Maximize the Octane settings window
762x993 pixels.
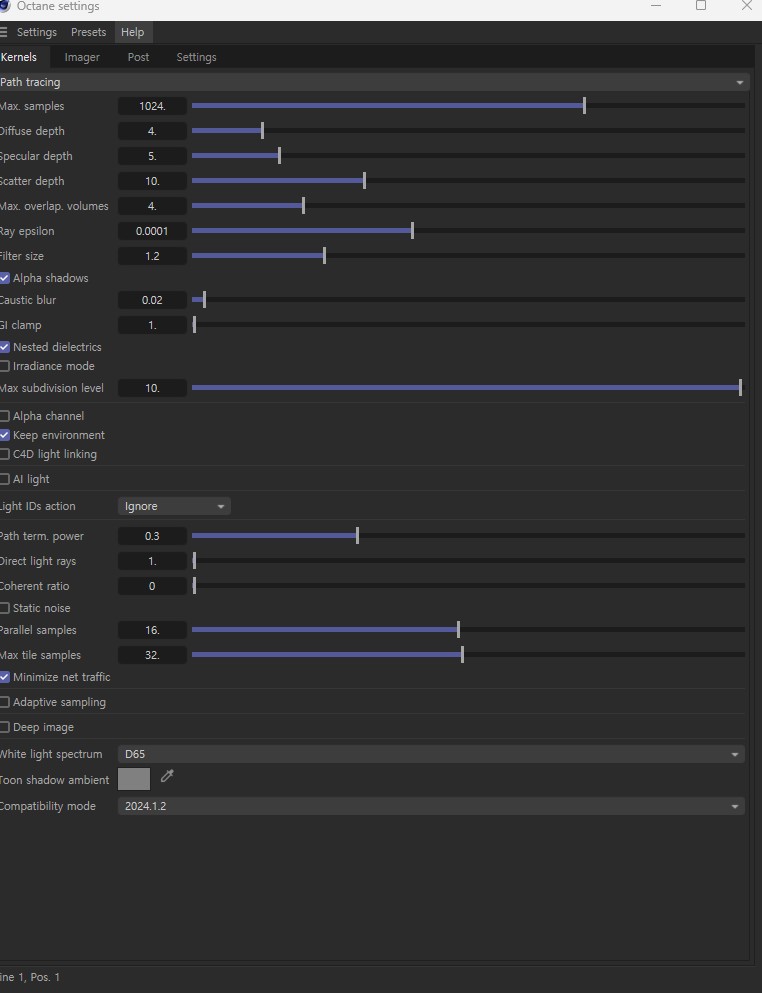click(701, 6)
